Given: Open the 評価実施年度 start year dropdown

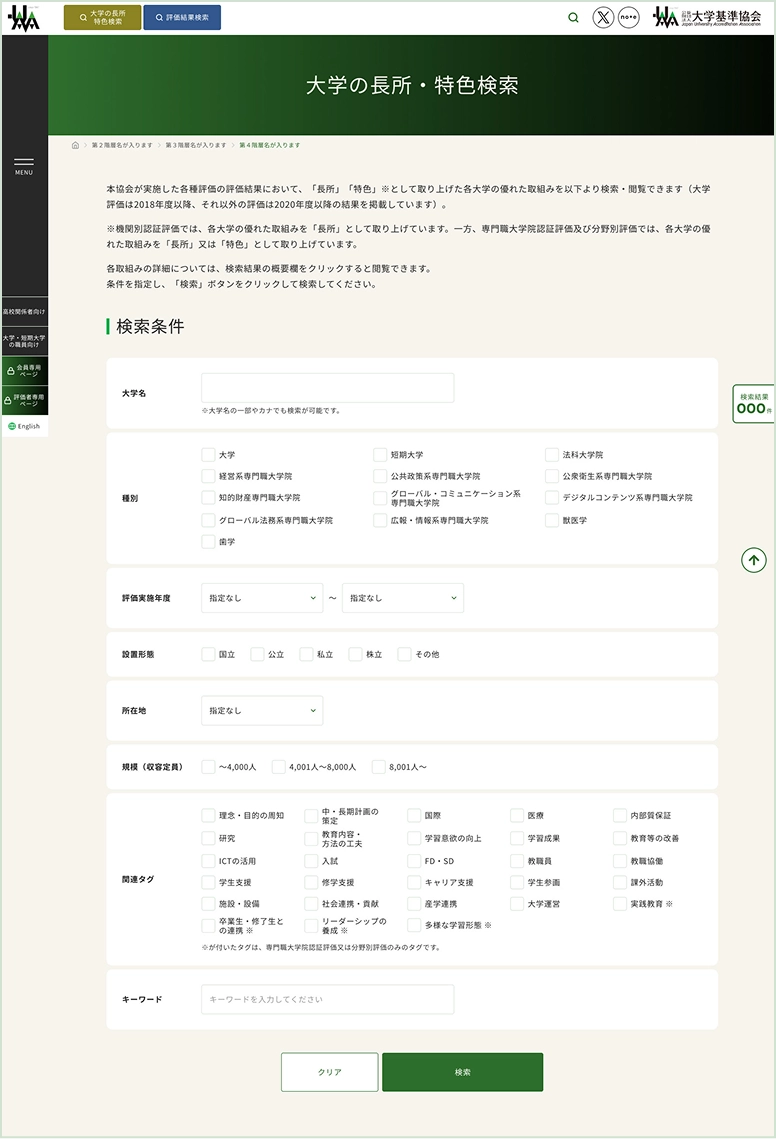Looking at the screenshot, I should 262,598.
